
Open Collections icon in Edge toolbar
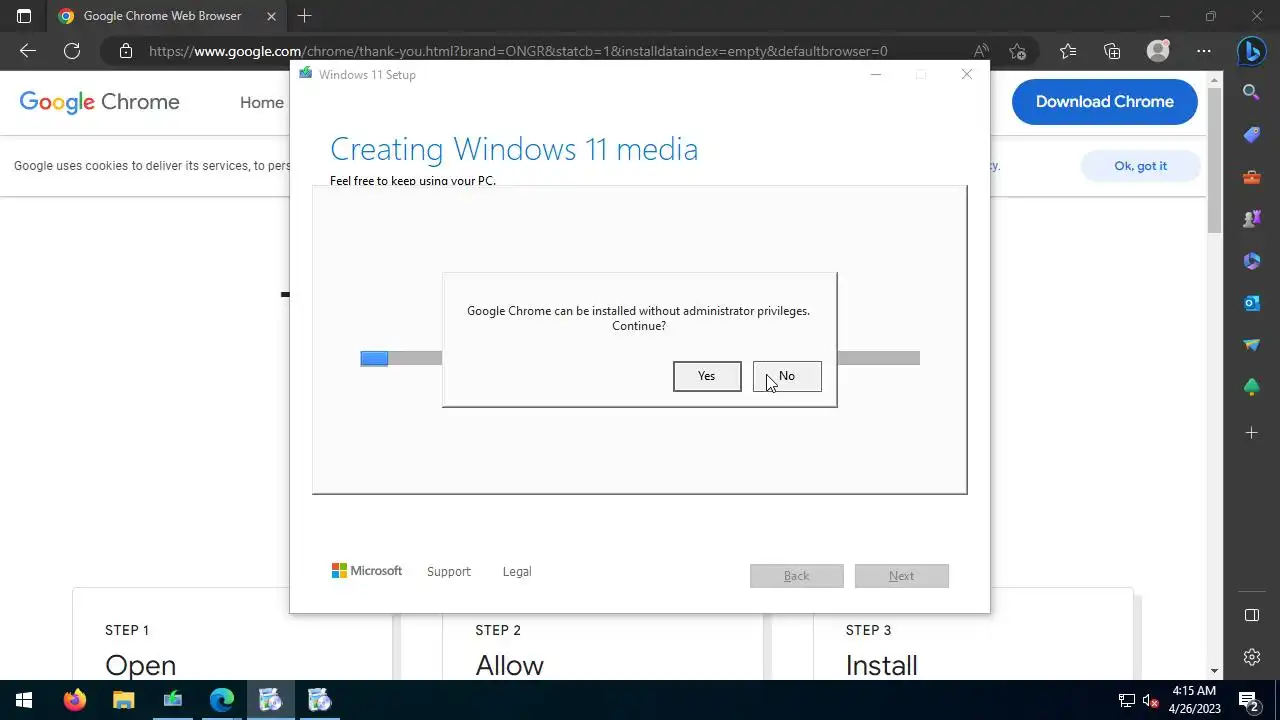point(1112,51)
